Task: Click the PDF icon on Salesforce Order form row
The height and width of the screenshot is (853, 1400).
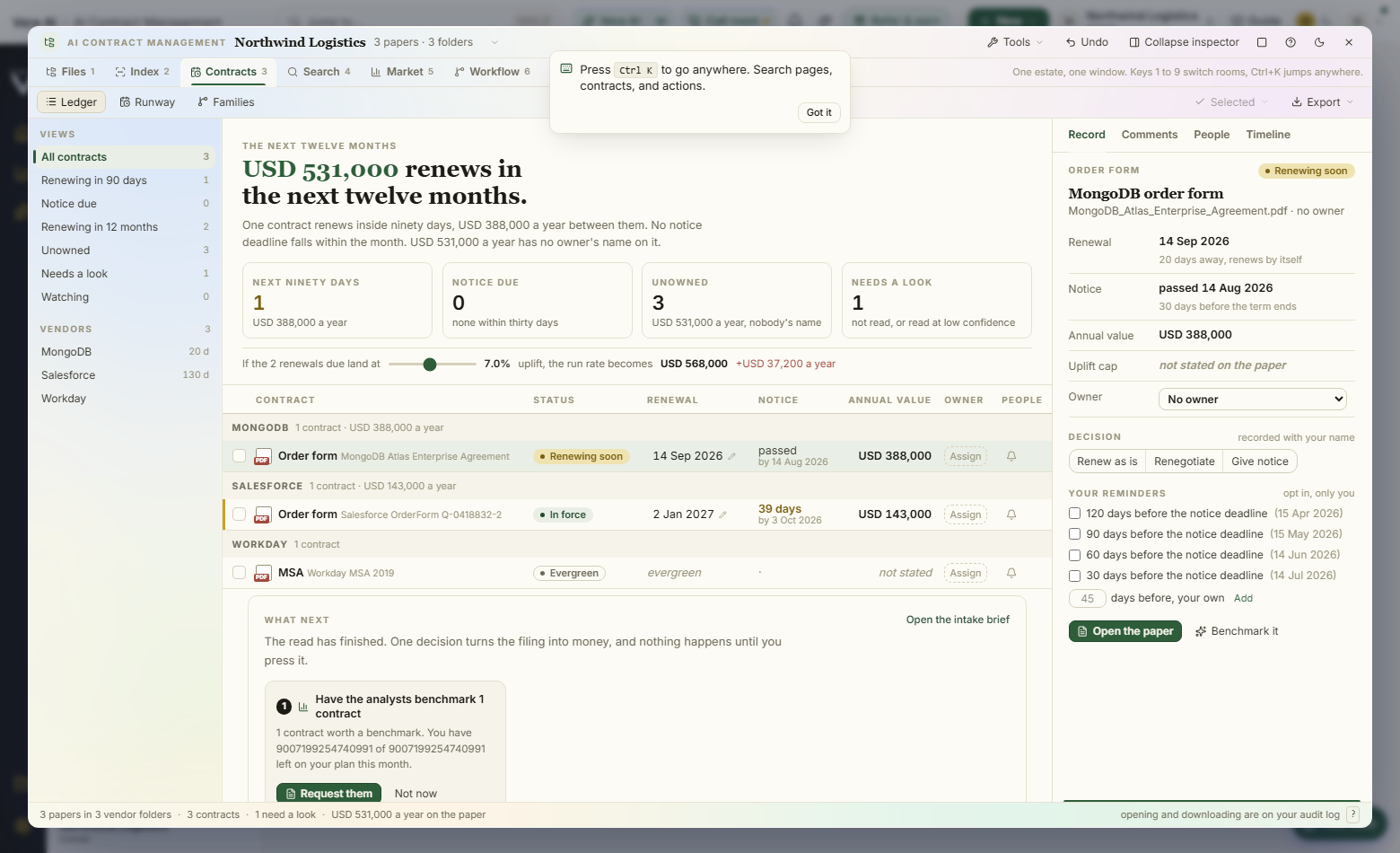Action: (263, 514)
